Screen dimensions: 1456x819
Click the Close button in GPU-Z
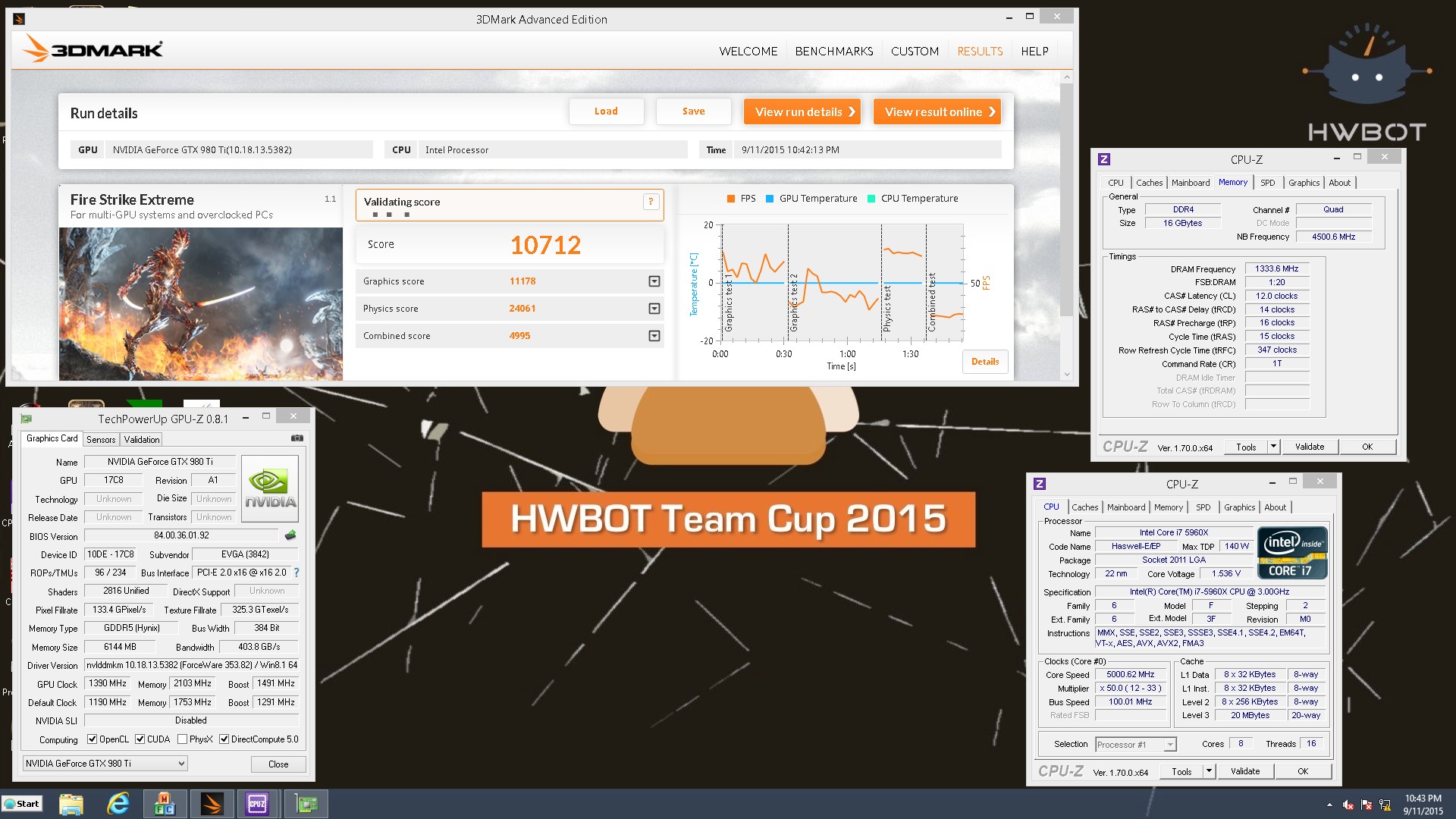[278, 764]
